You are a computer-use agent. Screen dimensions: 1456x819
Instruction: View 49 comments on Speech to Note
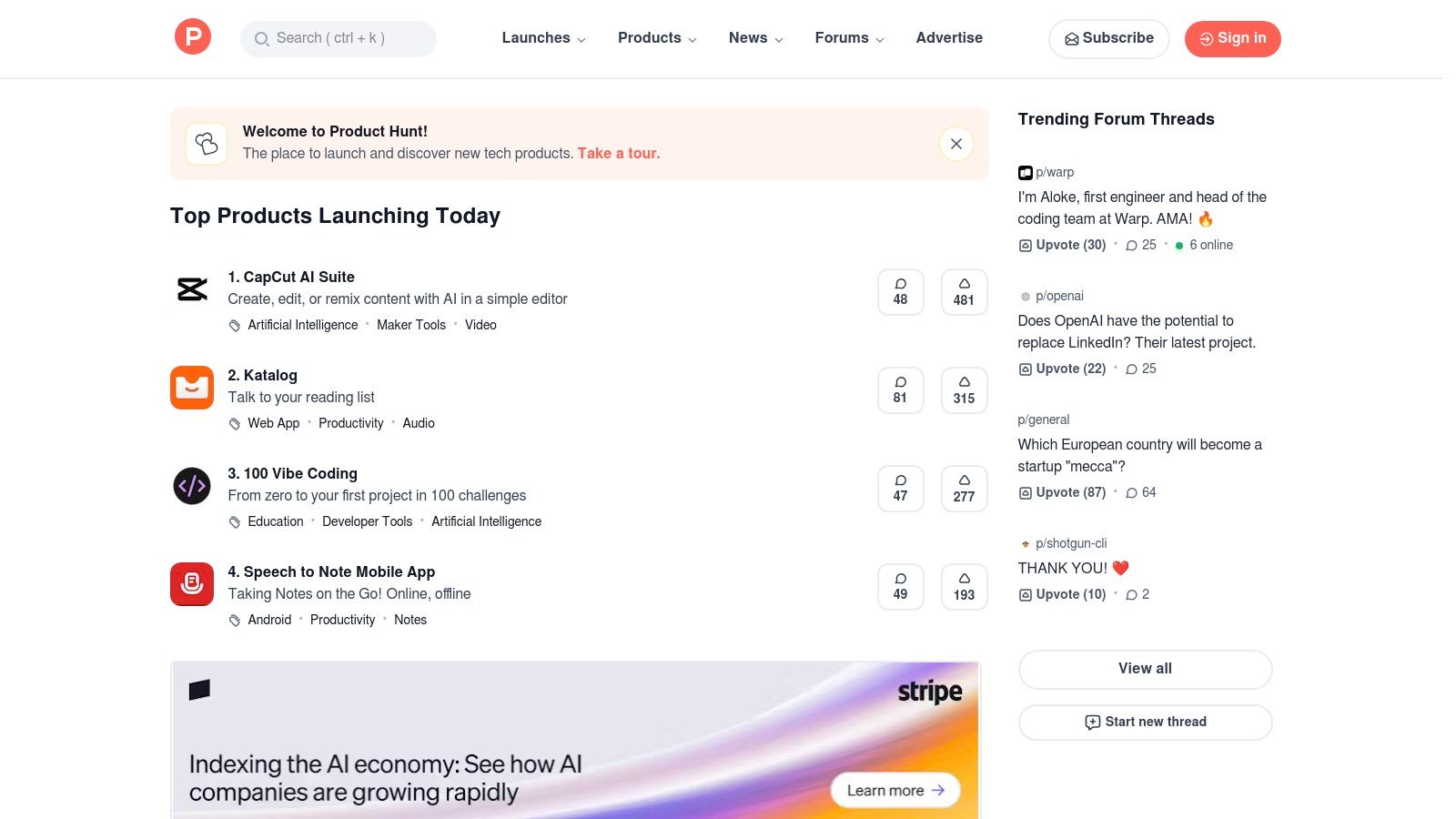tap(901, 587)
